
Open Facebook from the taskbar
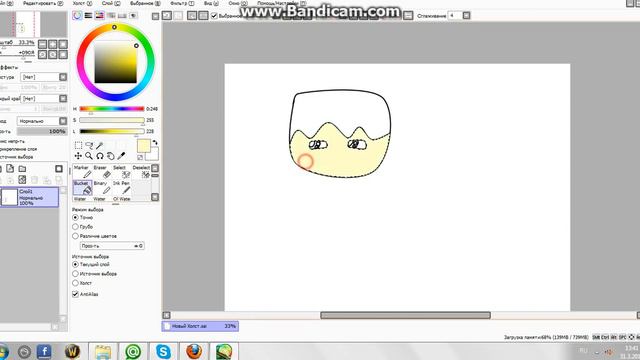pos(44,351)
